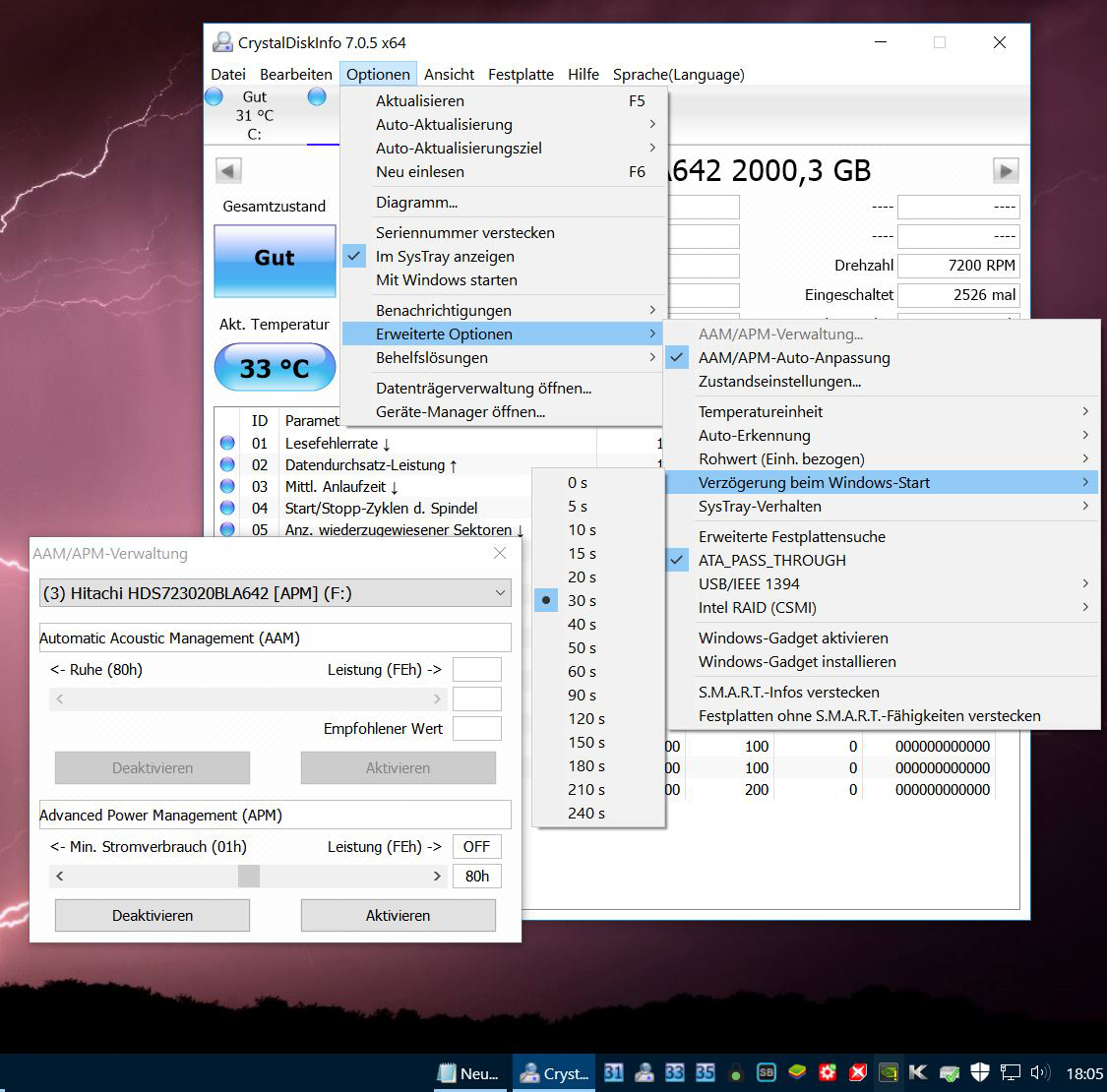Click Aktivieren button under APM section
The width and height of the screenshot is (1107, 1092).
point(399,916)
